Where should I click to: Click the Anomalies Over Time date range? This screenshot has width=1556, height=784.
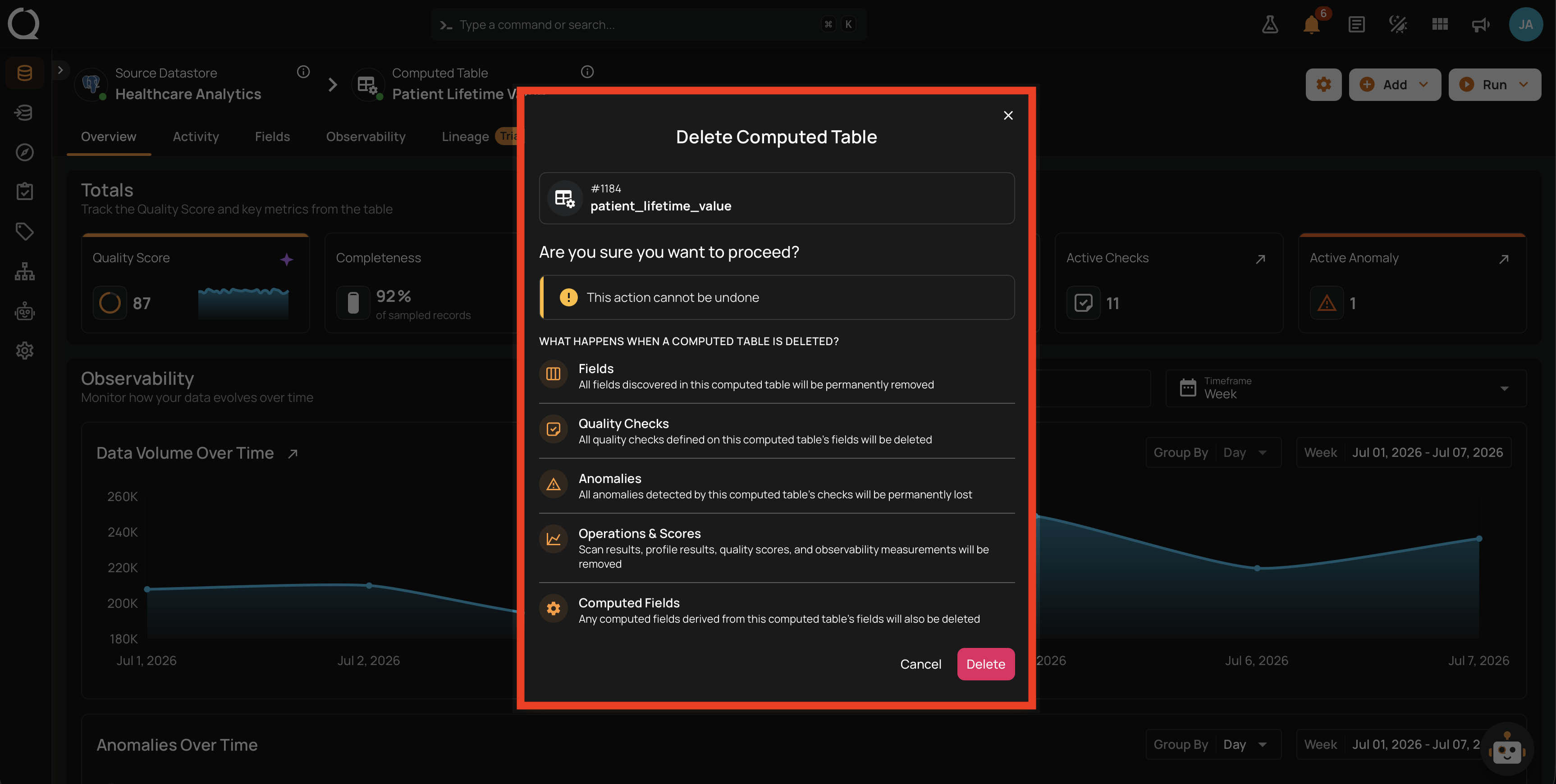coord(1404,745)
